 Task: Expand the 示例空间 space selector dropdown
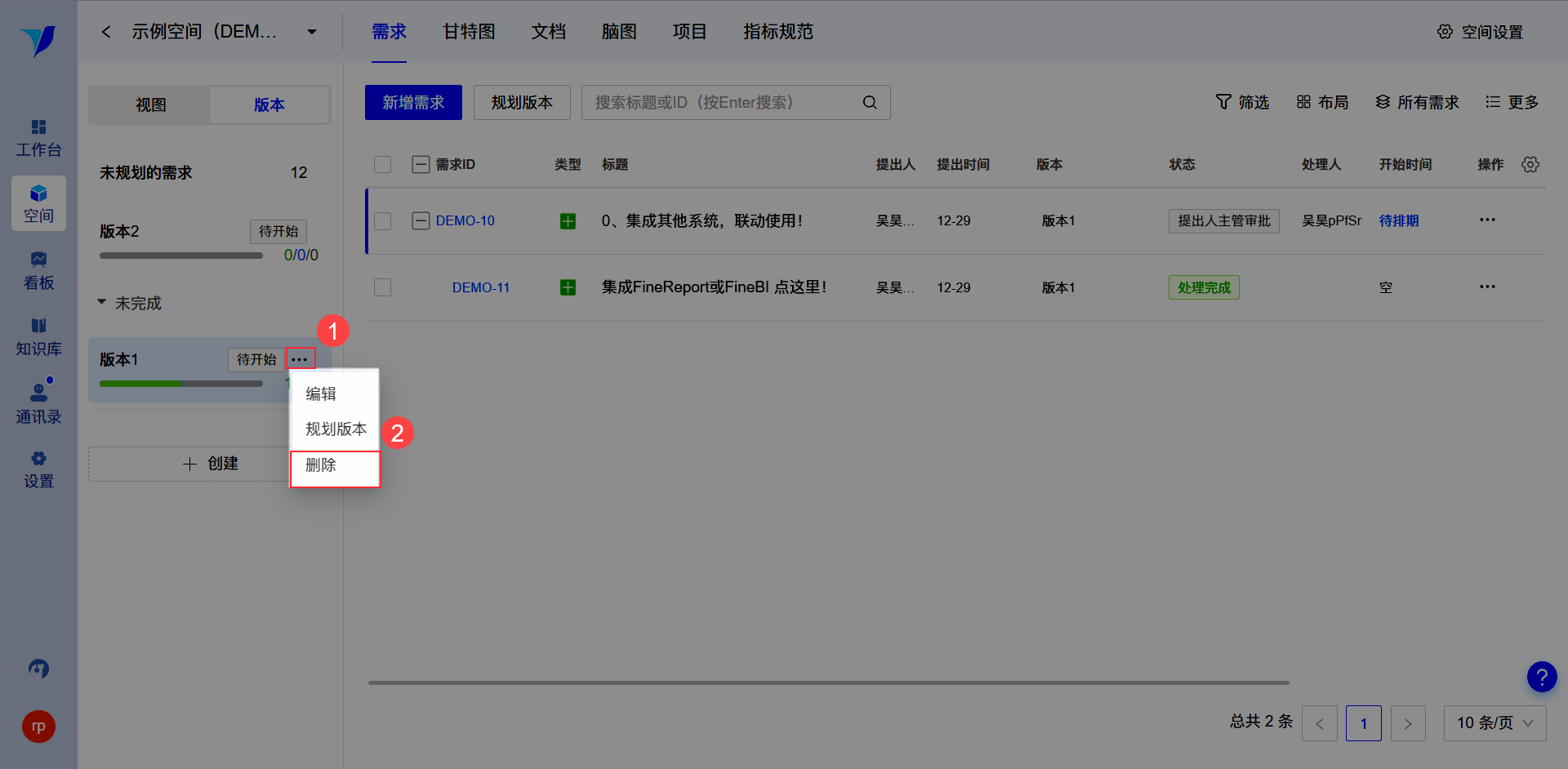click(x=311, y=32)
